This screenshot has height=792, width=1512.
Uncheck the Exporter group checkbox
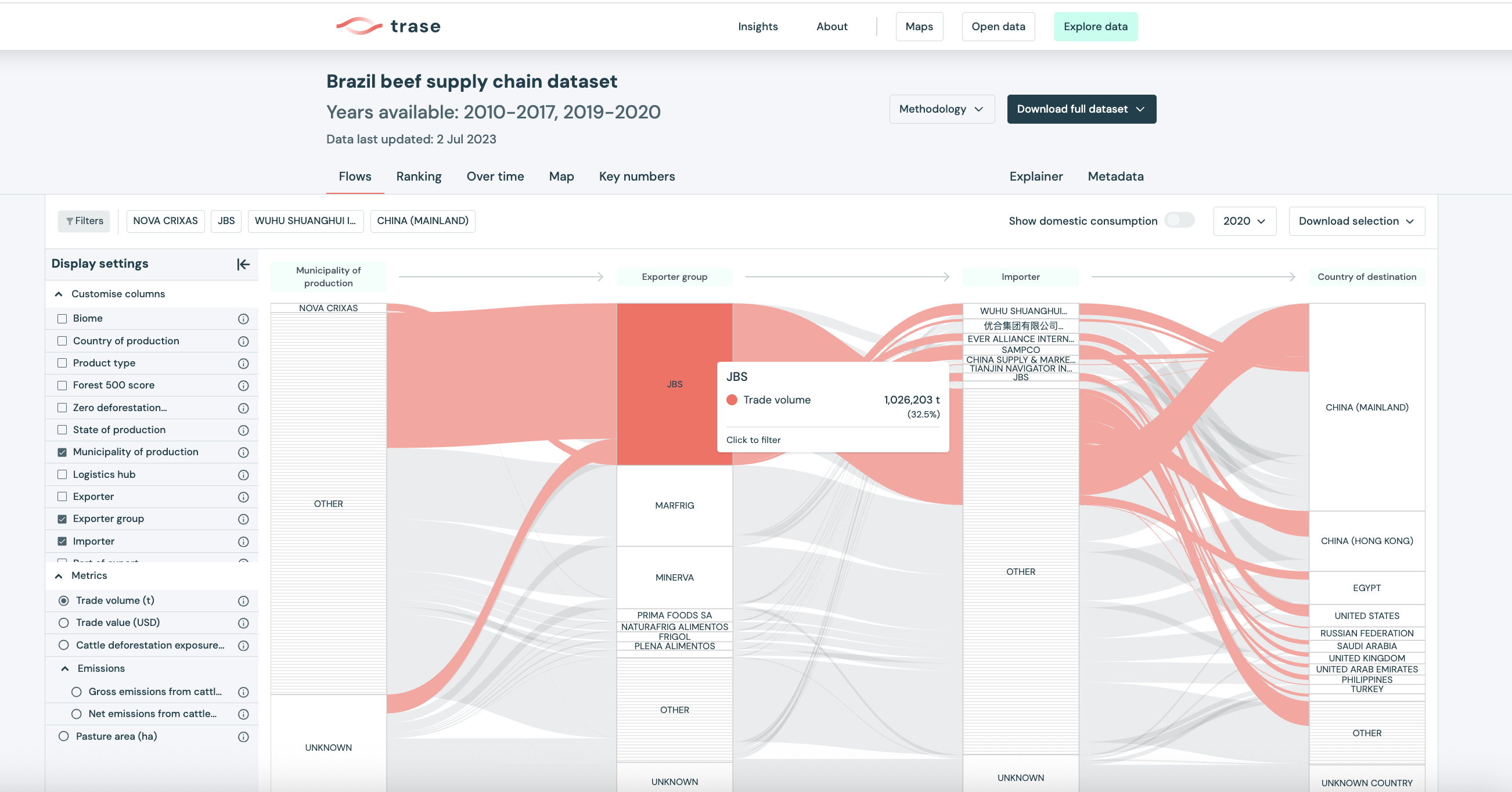[x=62, y=519]
